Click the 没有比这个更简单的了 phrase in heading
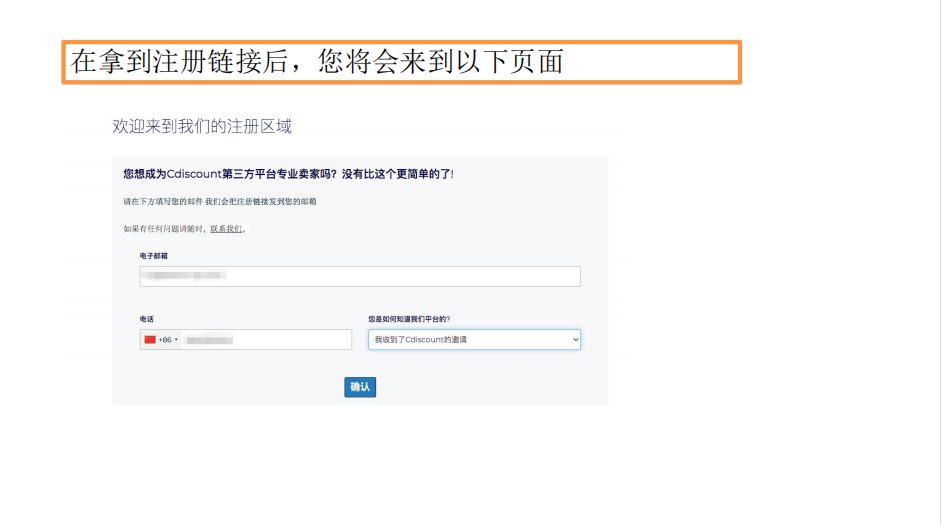 (398, 174)
